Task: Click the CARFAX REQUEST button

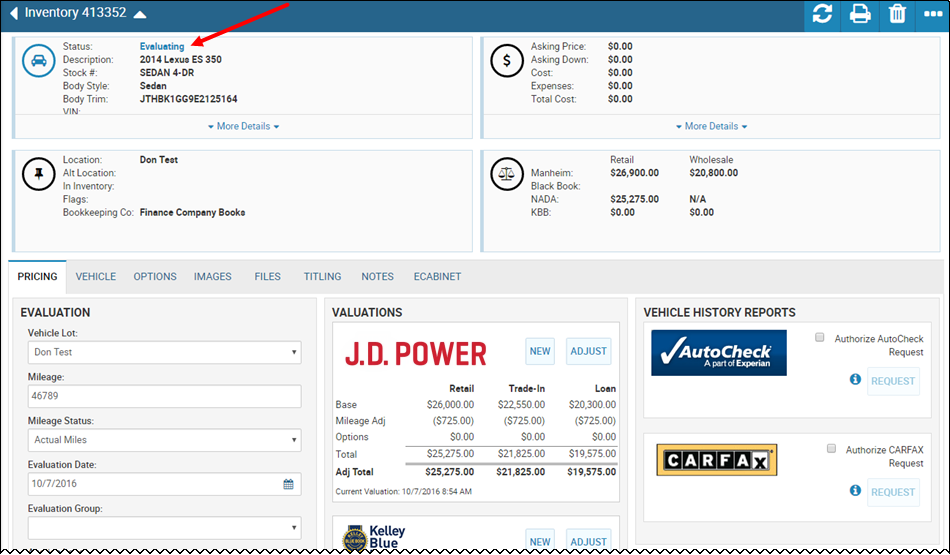Action: click(x=893, y=492)
